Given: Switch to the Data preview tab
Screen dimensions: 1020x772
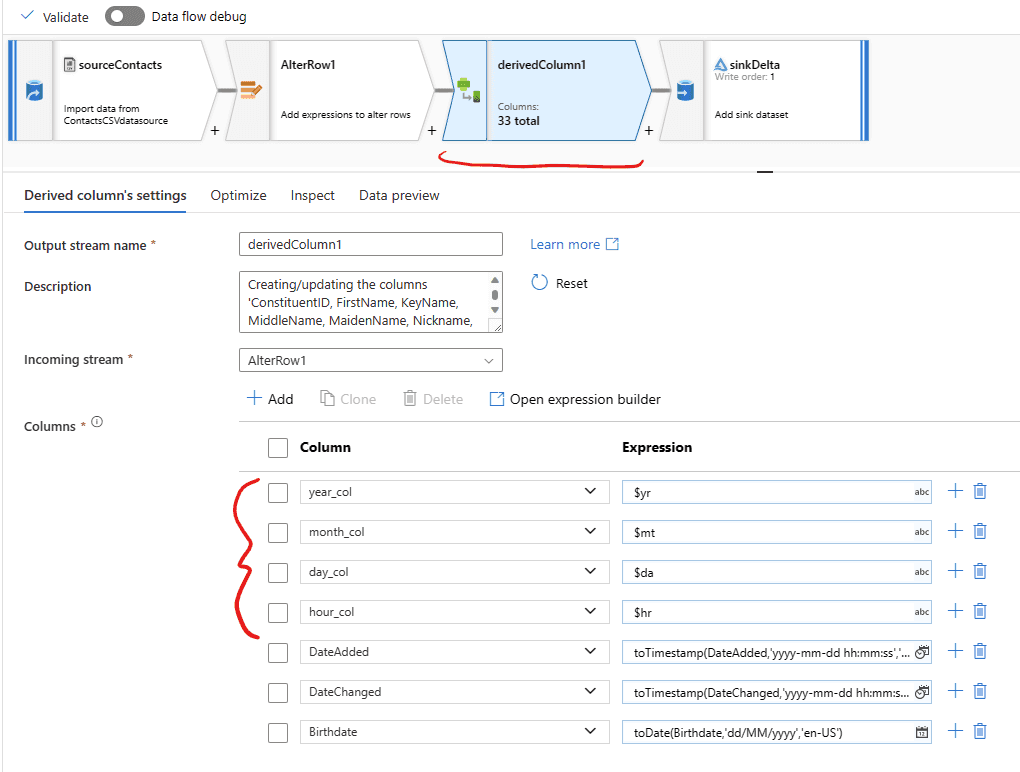Looking at the screenshot, I should pos(399,195).
